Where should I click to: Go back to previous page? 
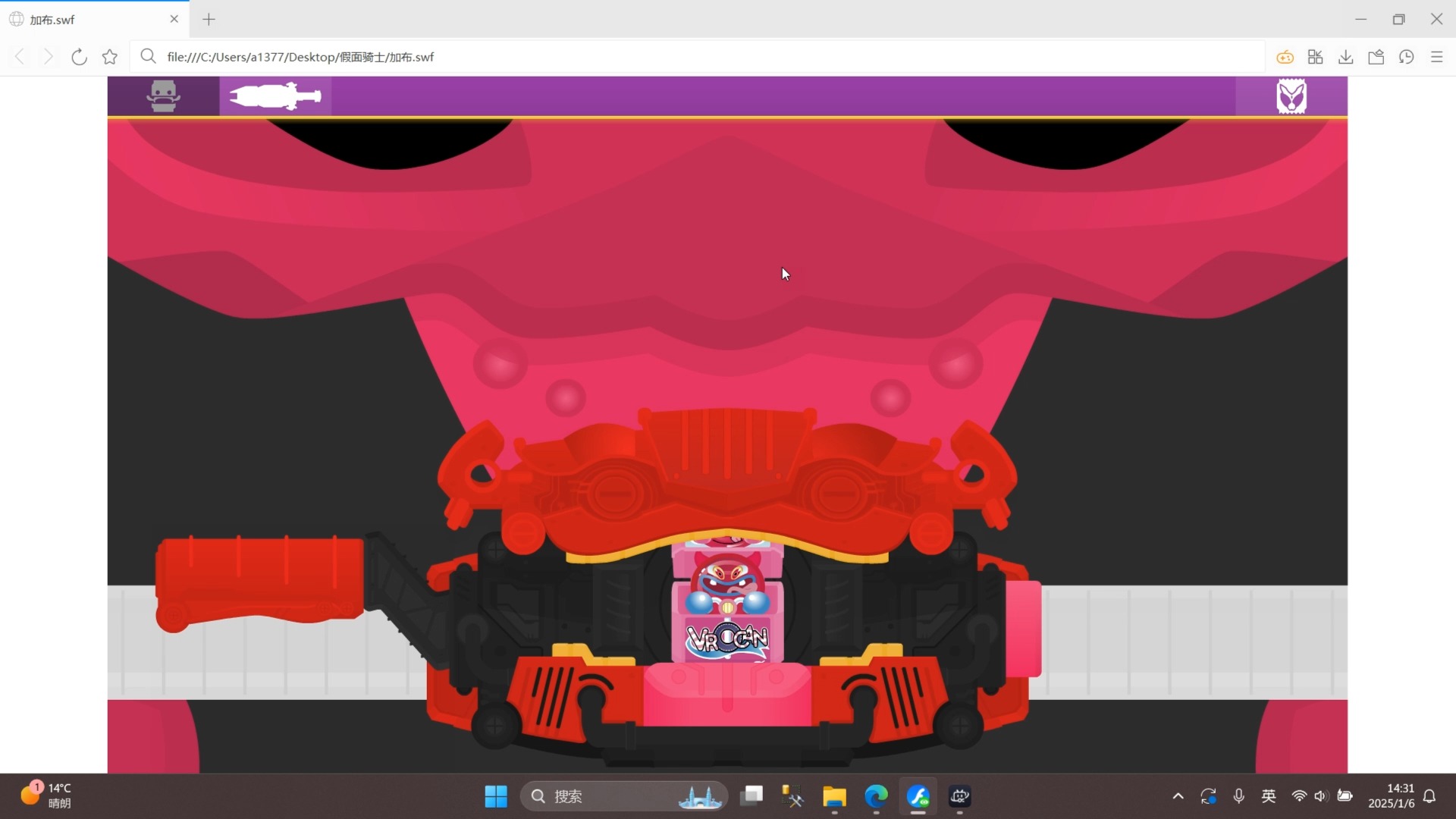20,57
